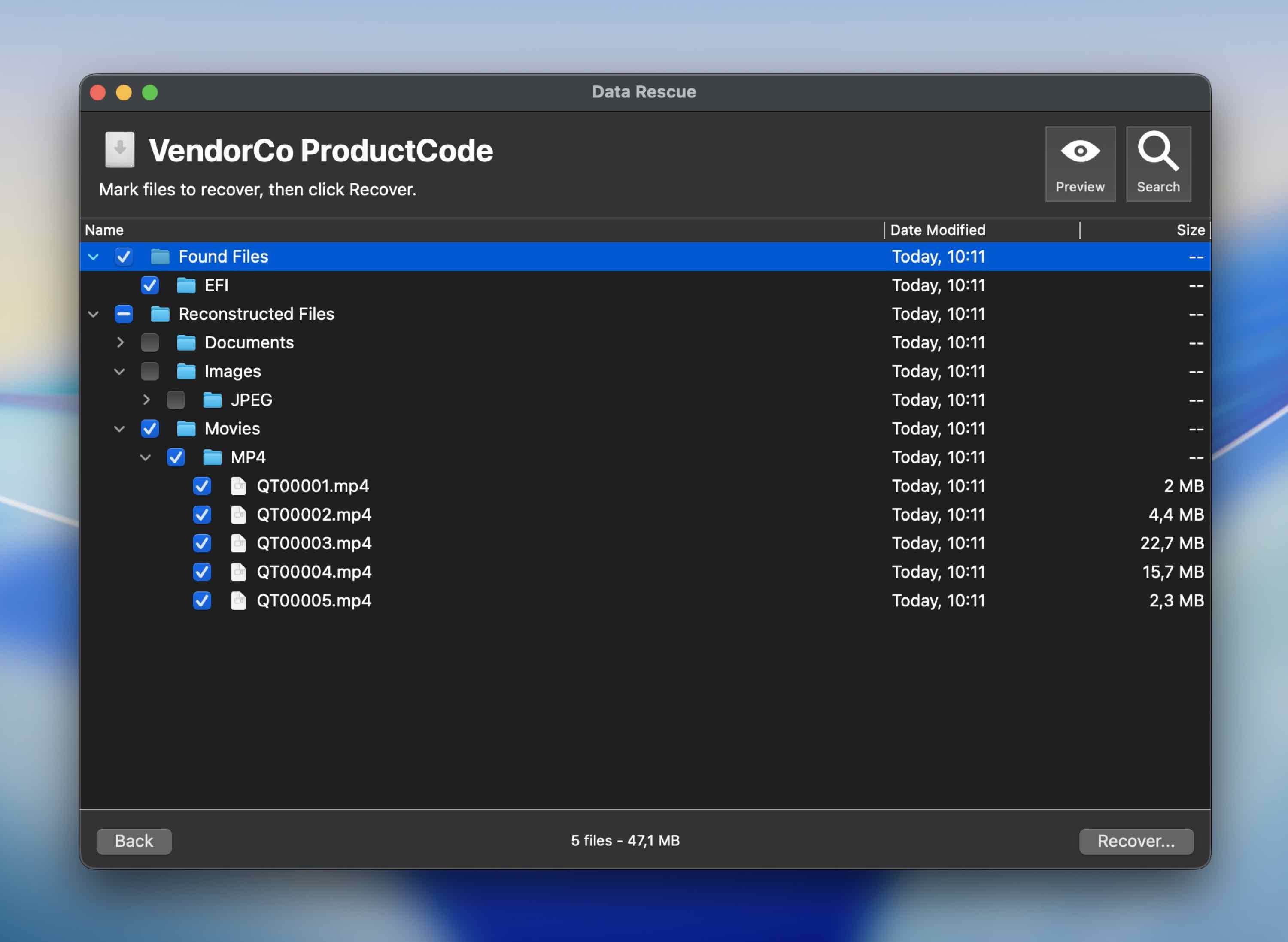
Task: Select the JPEG row label
Action: pyautogui.click(x=252, y=400)
